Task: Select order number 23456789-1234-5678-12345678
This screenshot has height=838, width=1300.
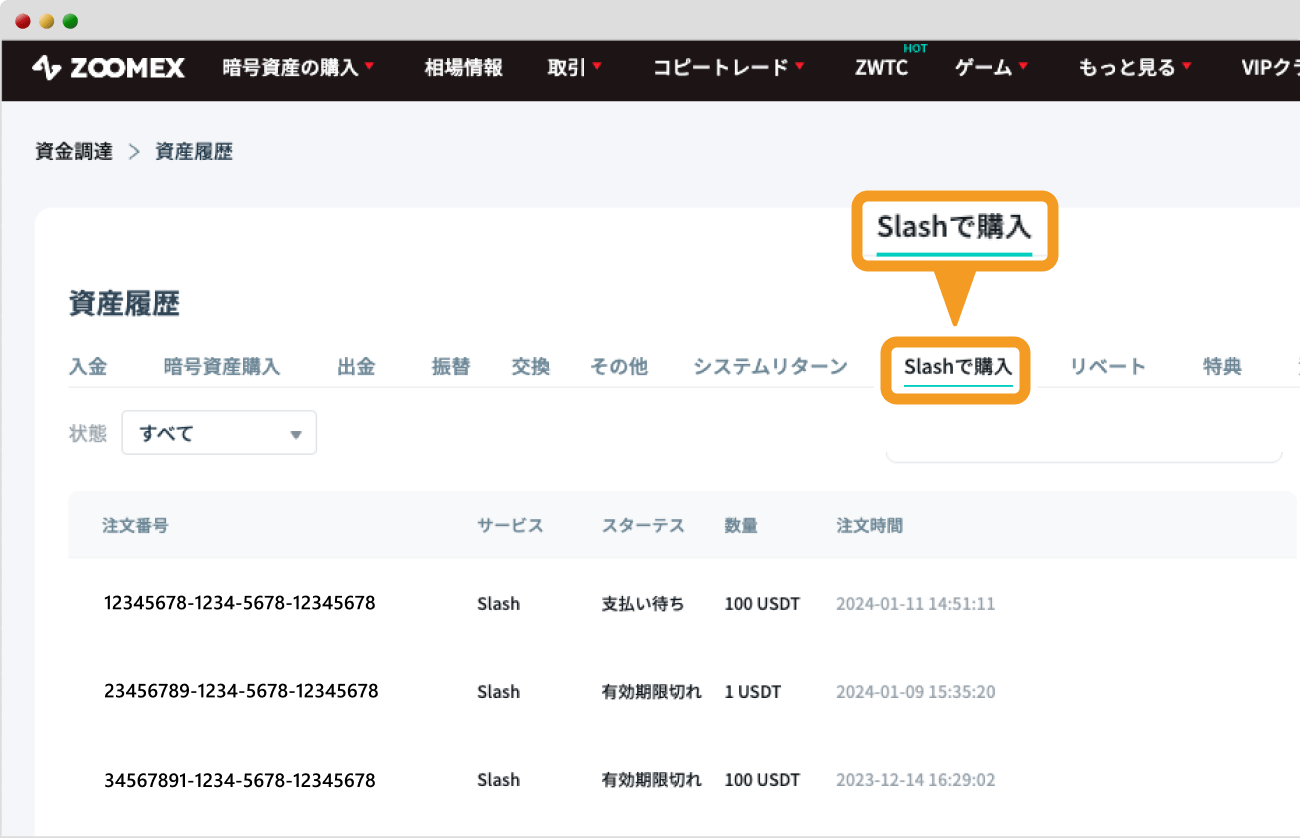Action: (x=241, y=691)
